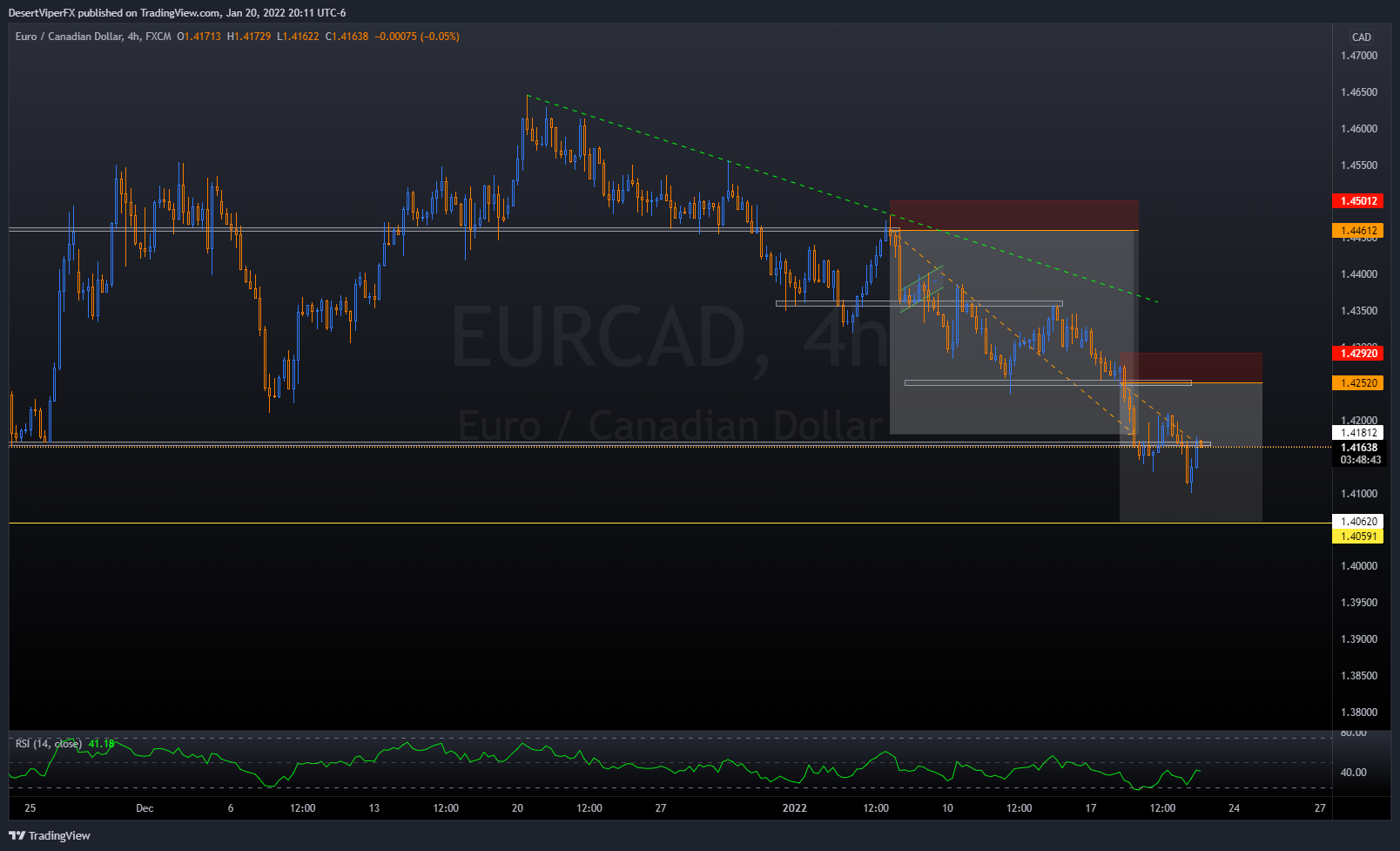This screenshot has width=1400, height=851.
Task: Click the 1.39000 price axis tick
Action: pyautogui.click(x=1359, y=639)
